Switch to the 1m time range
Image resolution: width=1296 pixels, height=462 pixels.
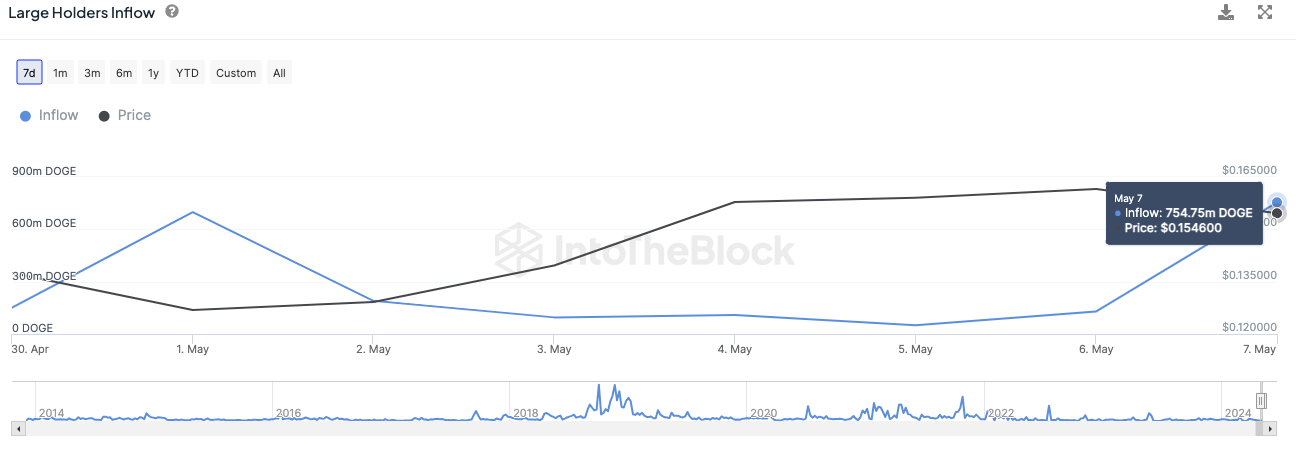tap(60, 73)
